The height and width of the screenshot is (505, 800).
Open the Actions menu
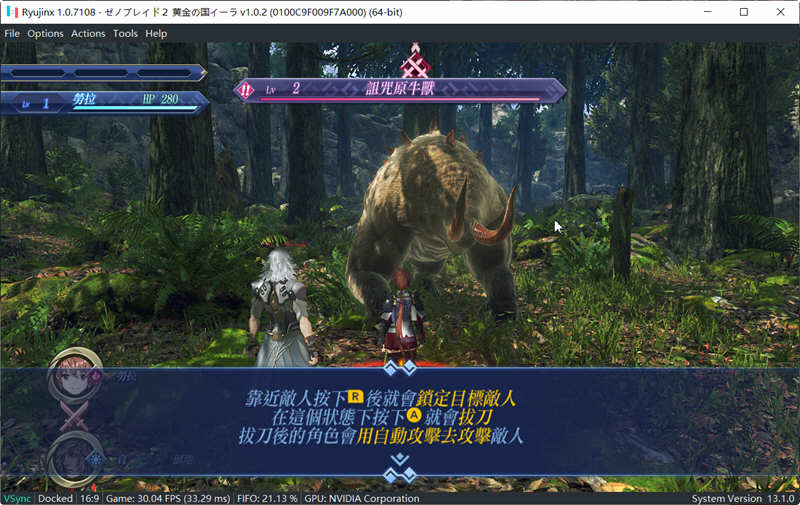88,34
